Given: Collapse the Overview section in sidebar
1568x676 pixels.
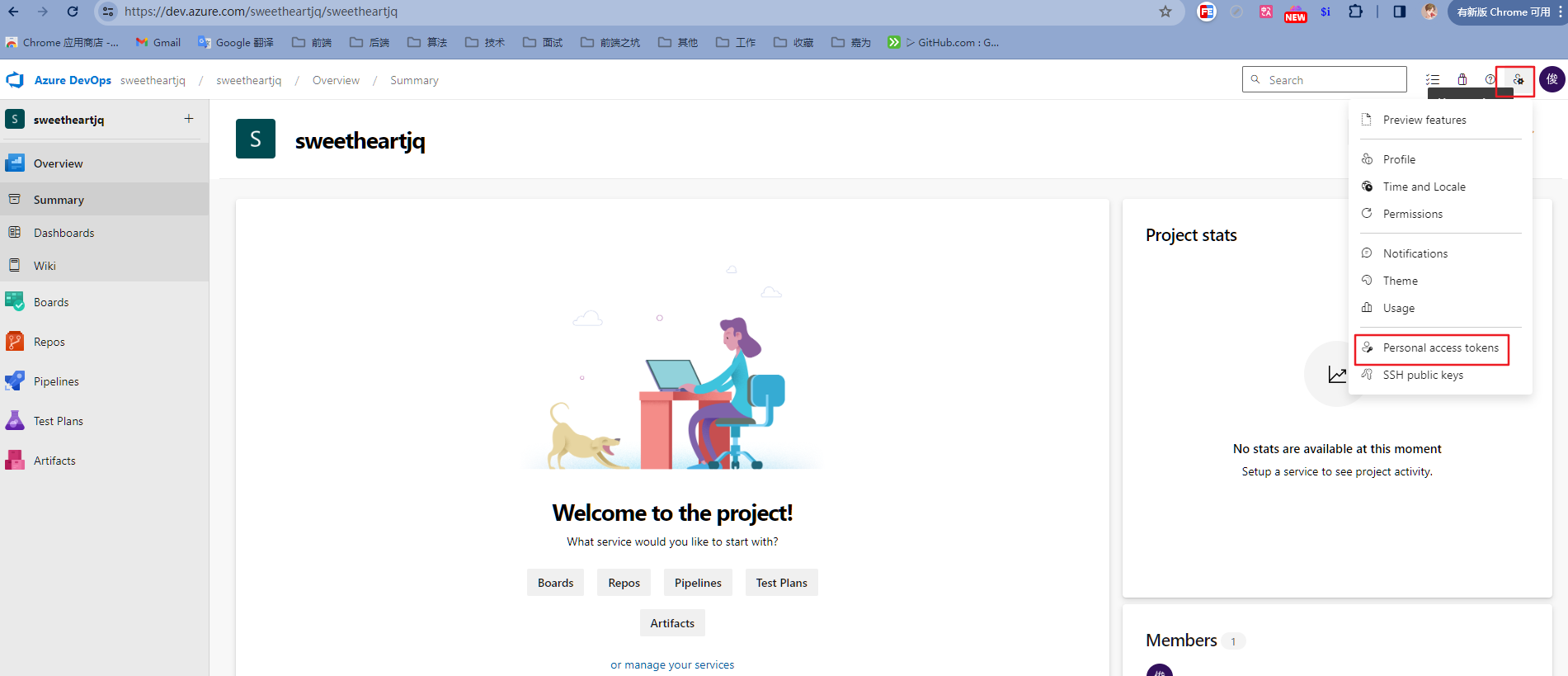Looking at the screenshot, I should 58,163.
